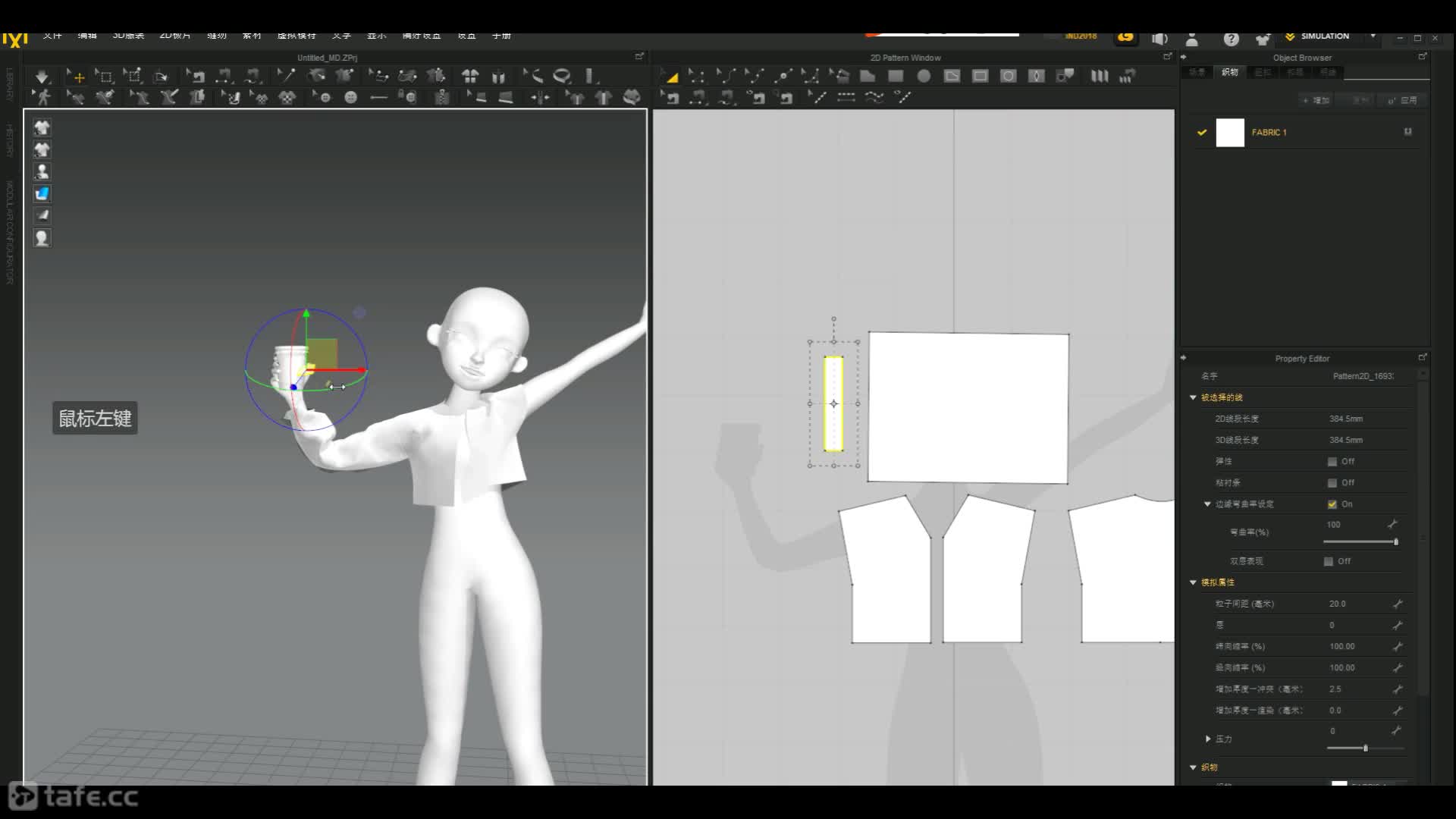Select the internal circle tool
This screenshot has height=819, width=1456.
coord(1008,76)
